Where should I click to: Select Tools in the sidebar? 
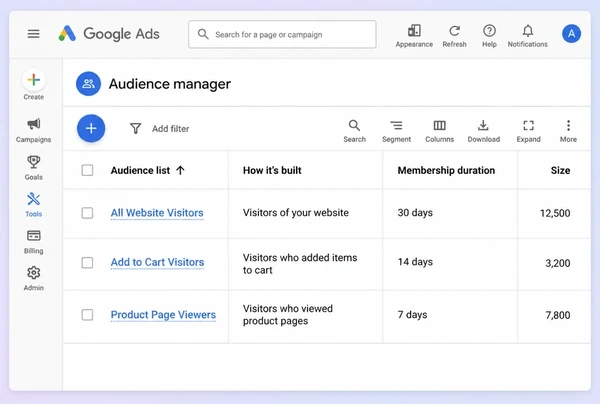click(x=34, y=205)
